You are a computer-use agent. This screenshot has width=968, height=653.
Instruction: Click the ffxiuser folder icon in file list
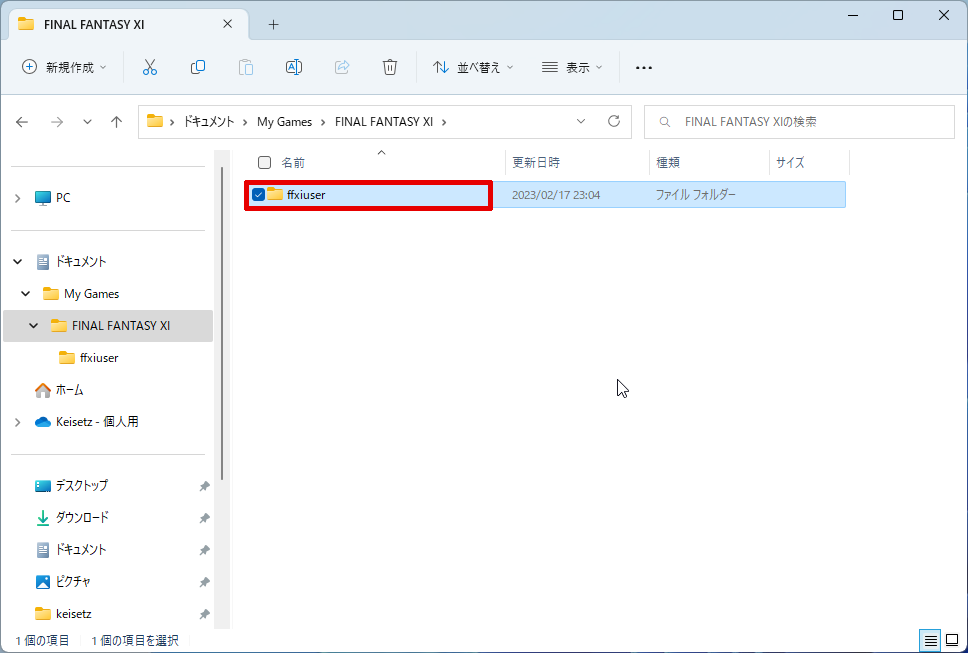click(275, 194)
